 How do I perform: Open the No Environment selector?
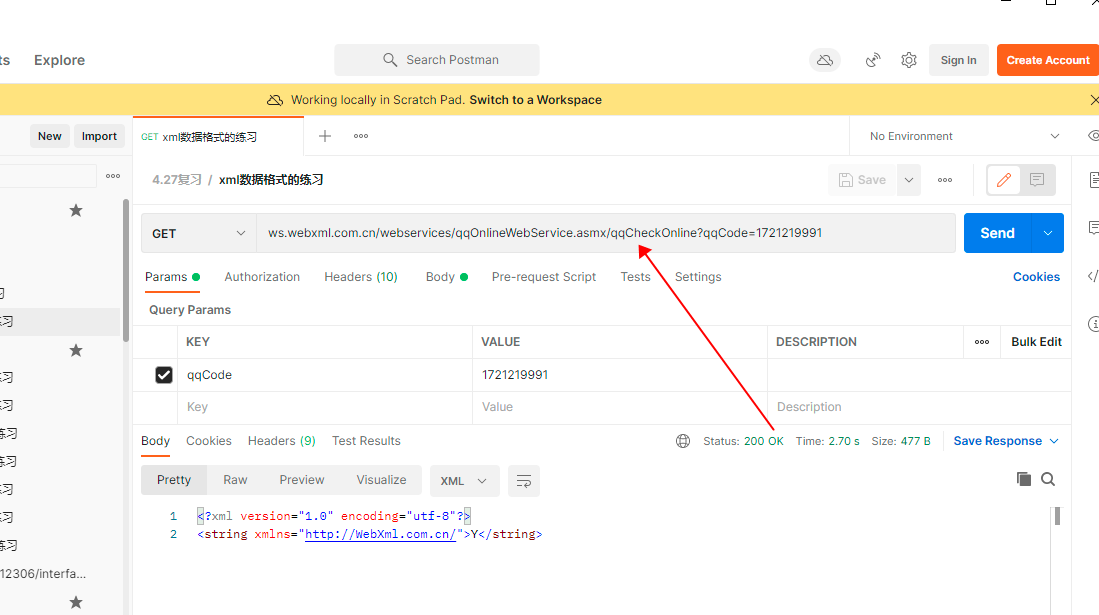point(964,136)
